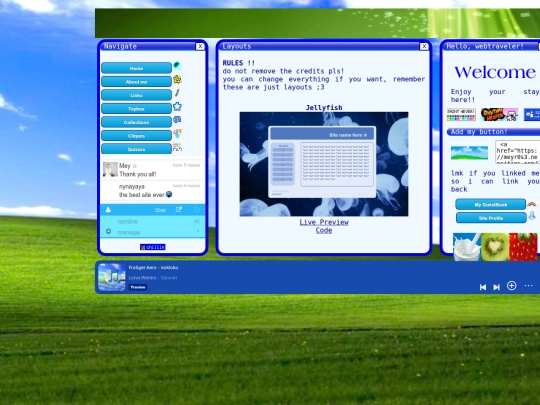Click Mey's avatar in the chatbox
This screenshot has width=540, height=405.
coord(110,169)
